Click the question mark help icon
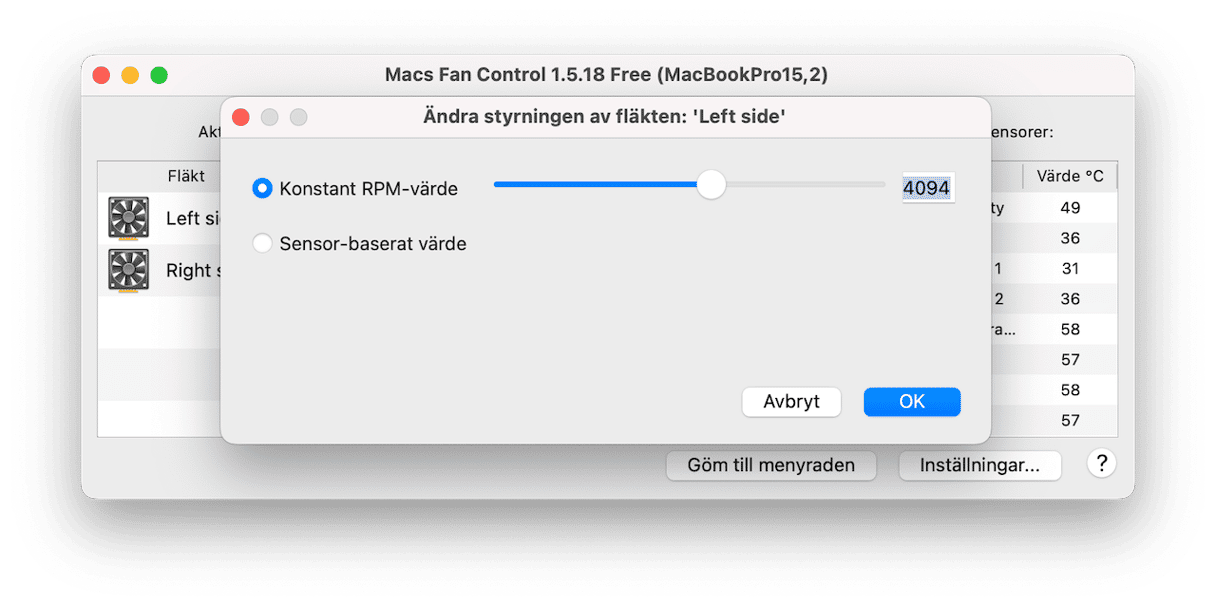This screenshot has height=606, width=1216. [1101, 463]
